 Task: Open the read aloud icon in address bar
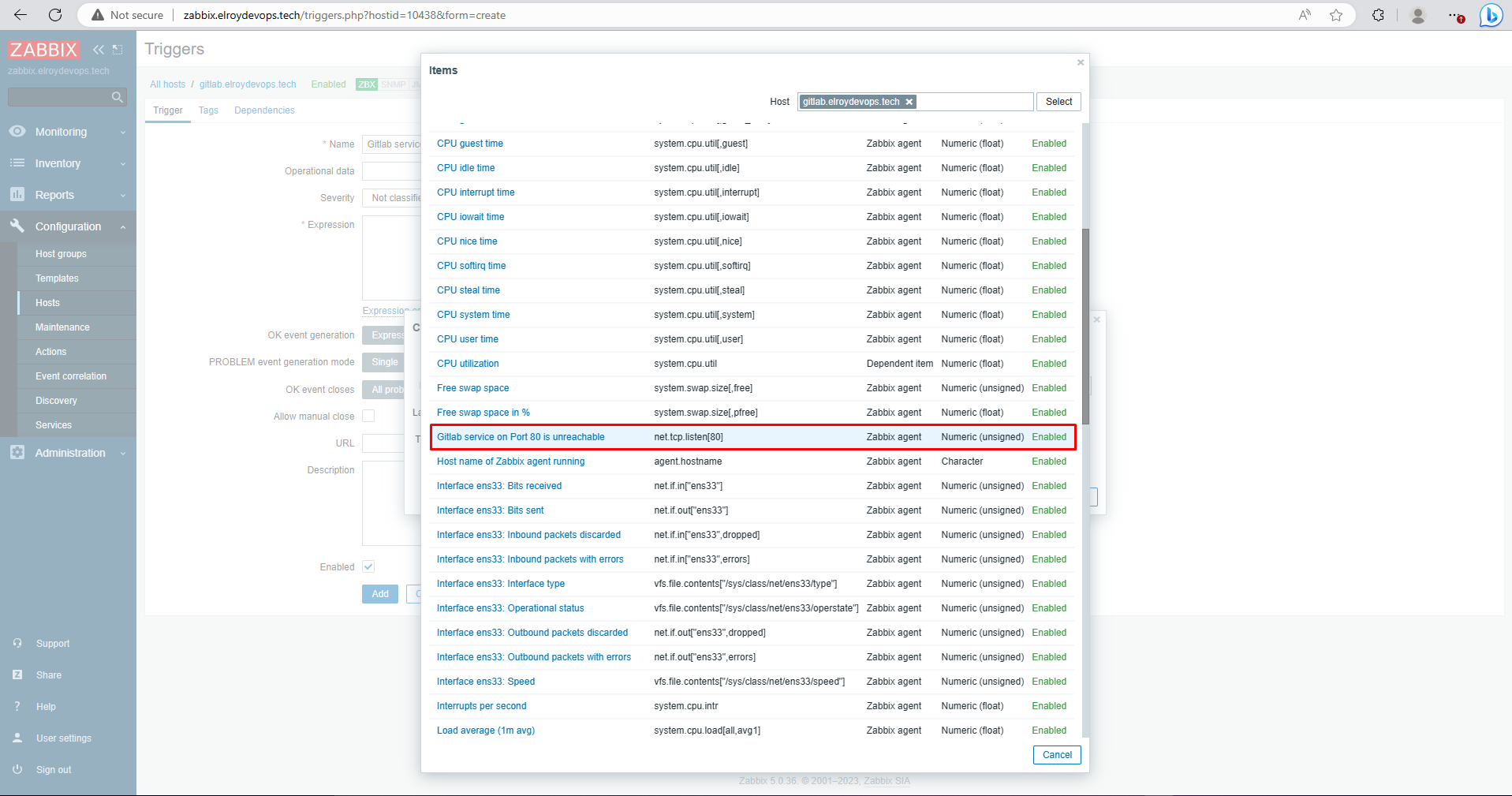1305,15
